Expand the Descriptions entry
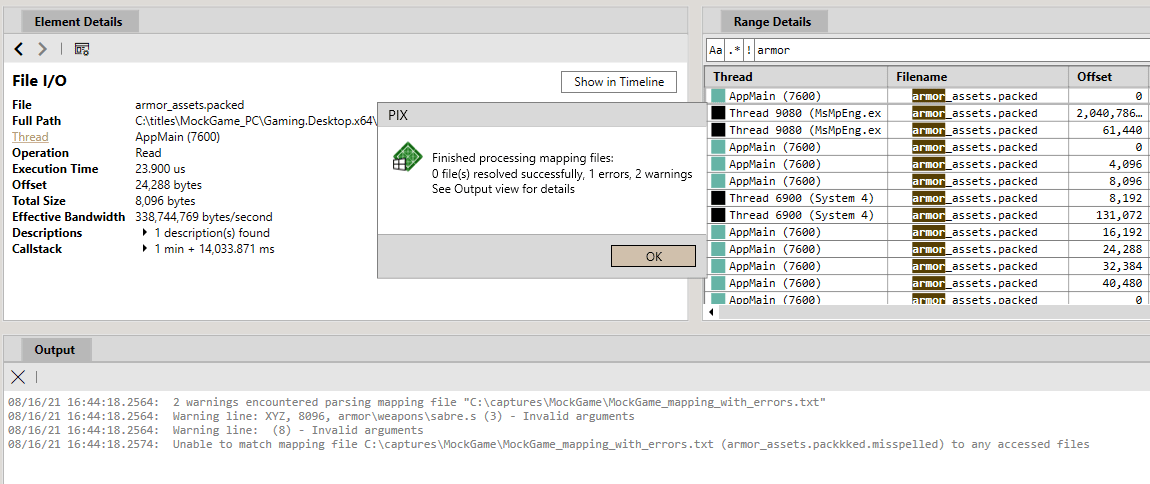 pyautogui.click(x=144, y=233)
